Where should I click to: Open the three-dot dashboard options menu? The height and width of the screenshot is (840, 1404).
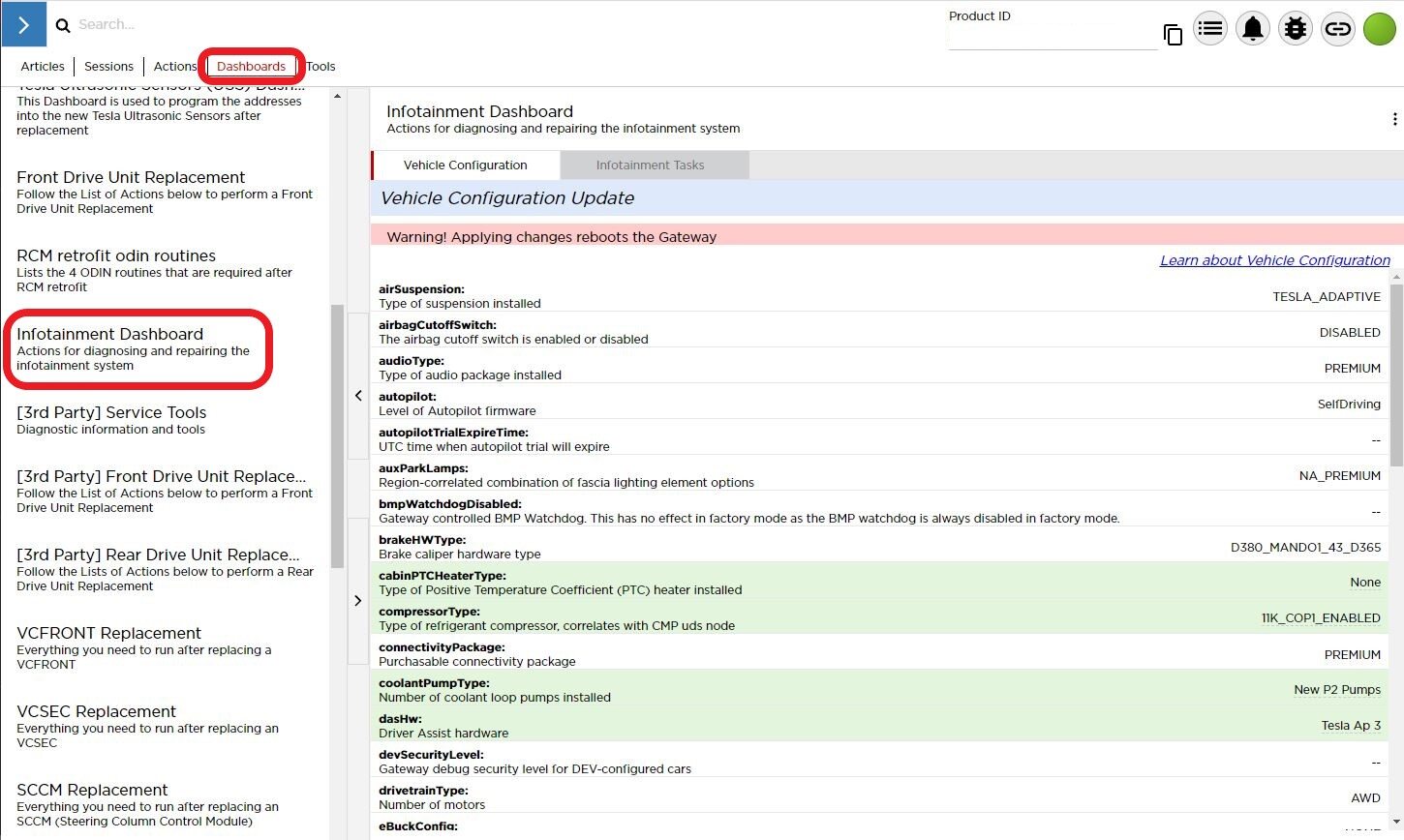tap(1393, 119)
